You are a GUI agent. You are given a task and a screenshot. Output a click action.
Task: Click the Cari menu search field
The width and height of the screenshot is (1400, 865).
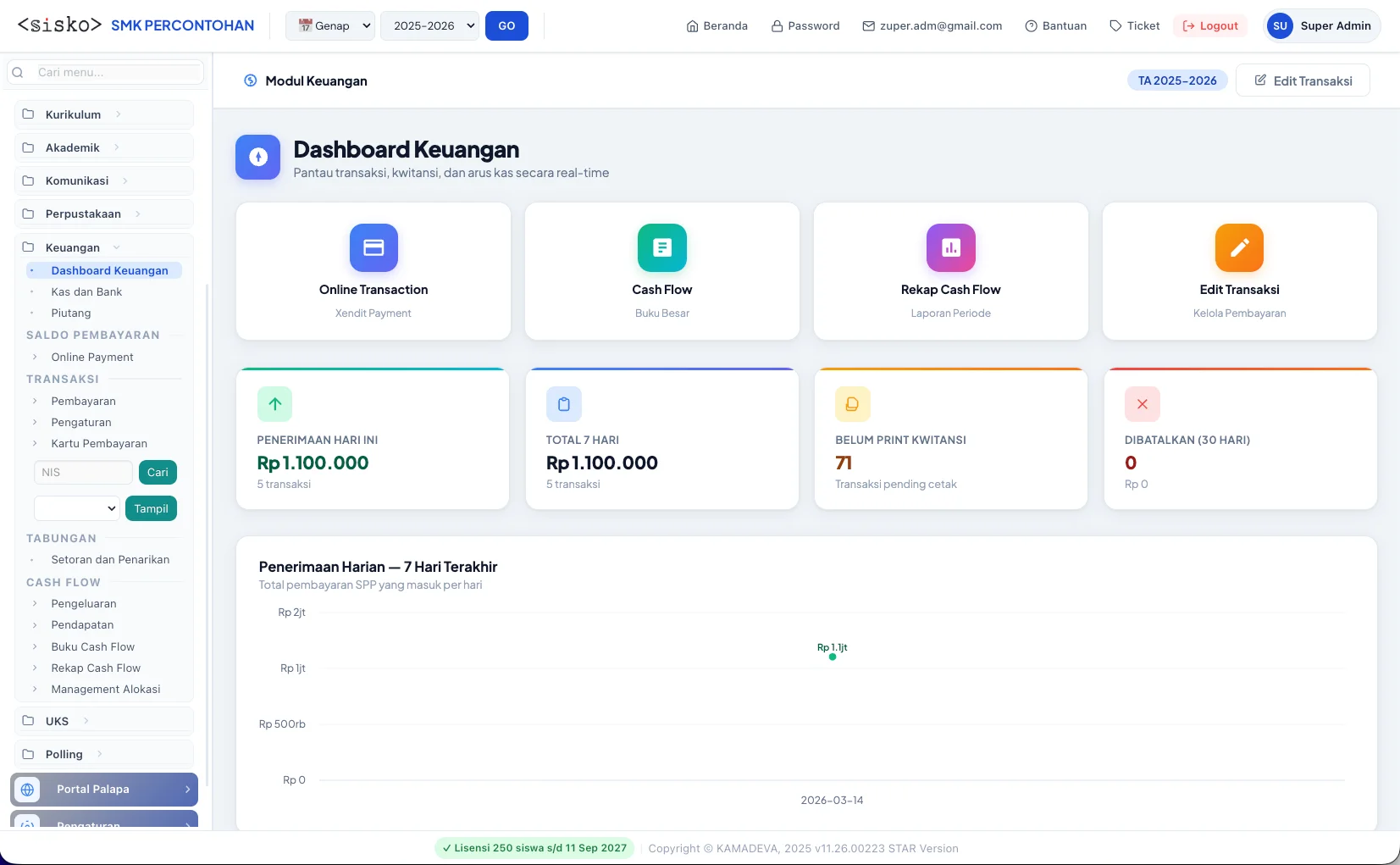click(x=106, y=72)
